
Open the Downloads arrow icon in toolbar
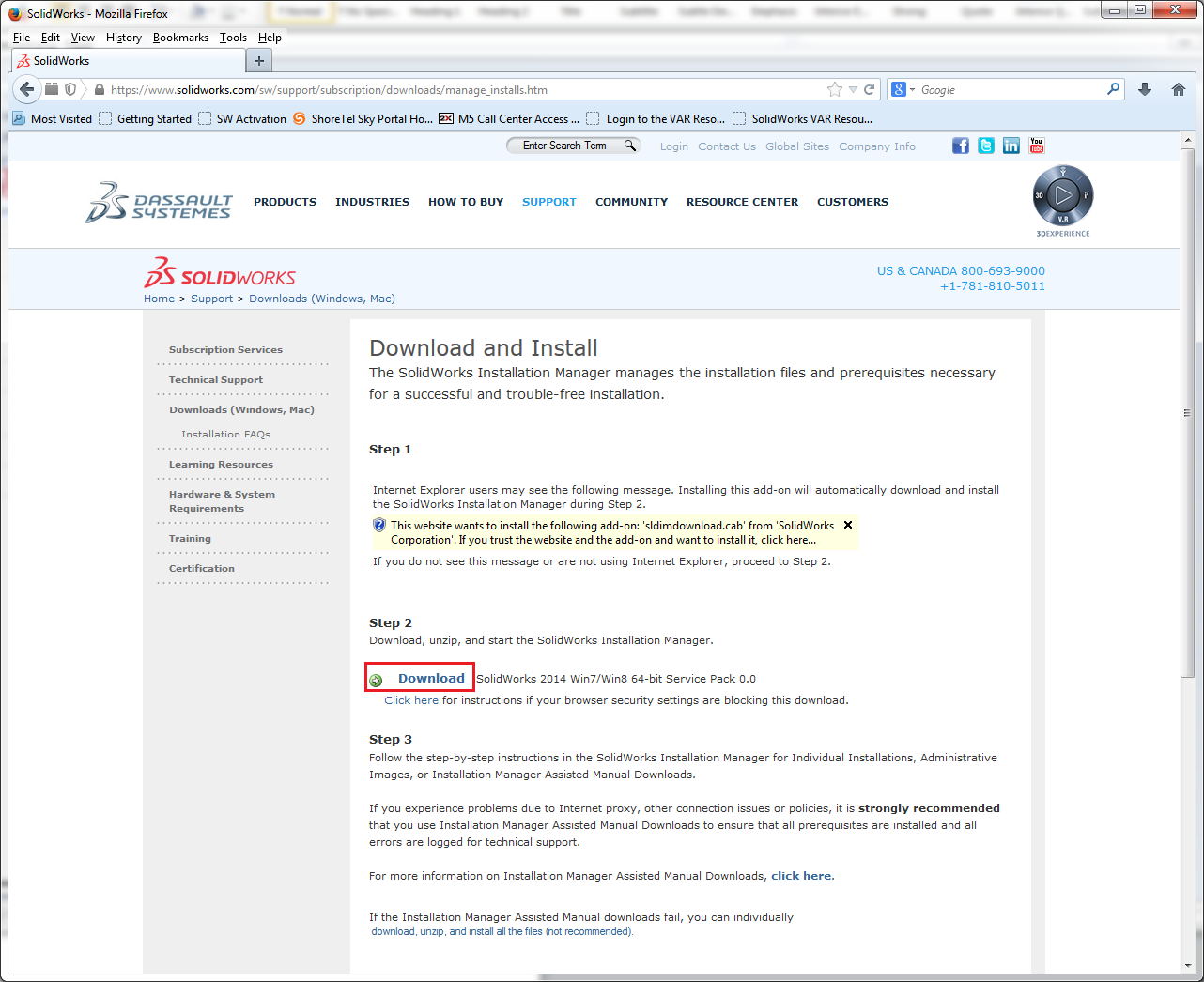click(x=1145, y=89)
